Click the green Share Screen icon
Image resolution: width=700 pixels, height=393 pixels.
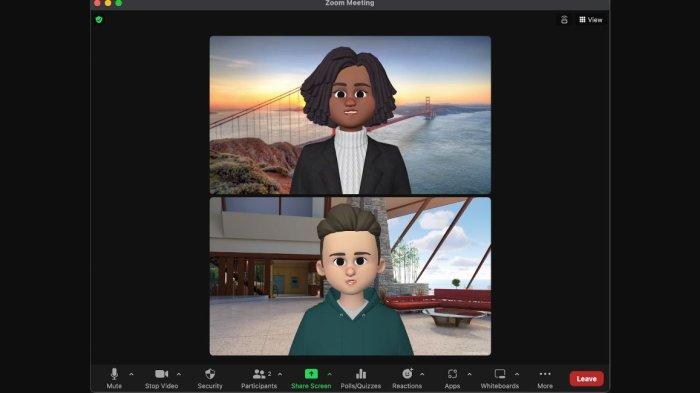(x=311, y=374)
